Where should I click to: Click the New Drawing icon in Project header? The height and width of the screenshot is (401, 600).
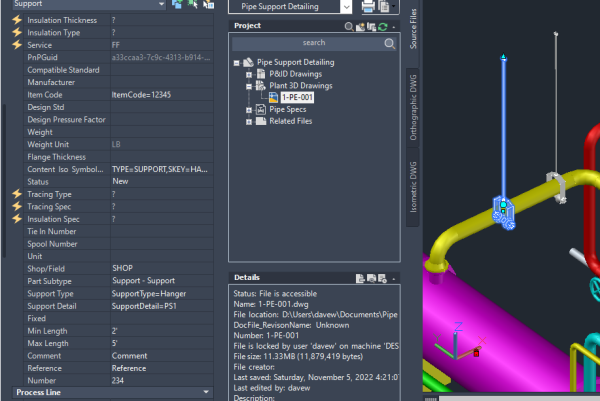click(360, 26)
